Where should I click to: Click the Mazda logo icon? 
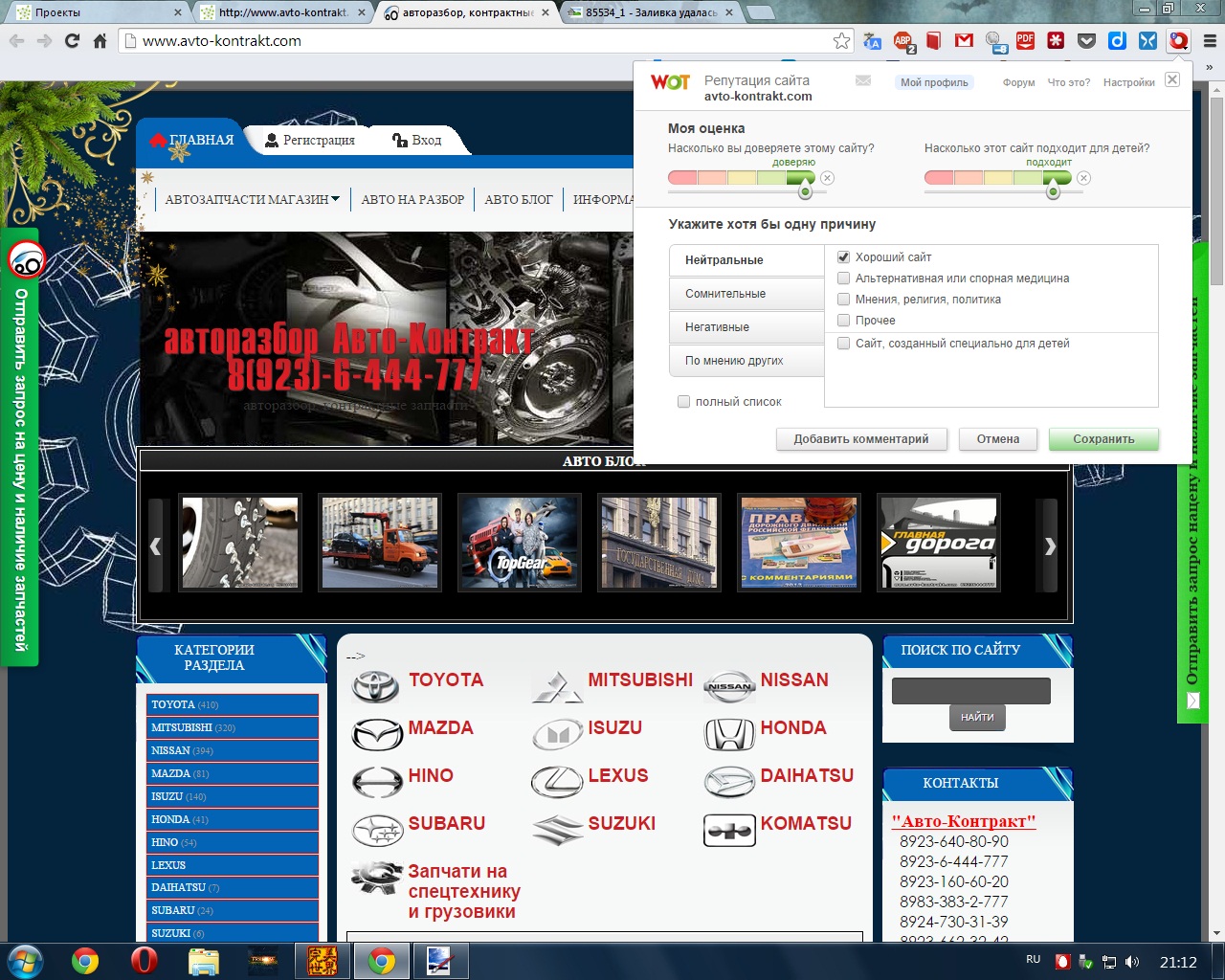point(377,734)
